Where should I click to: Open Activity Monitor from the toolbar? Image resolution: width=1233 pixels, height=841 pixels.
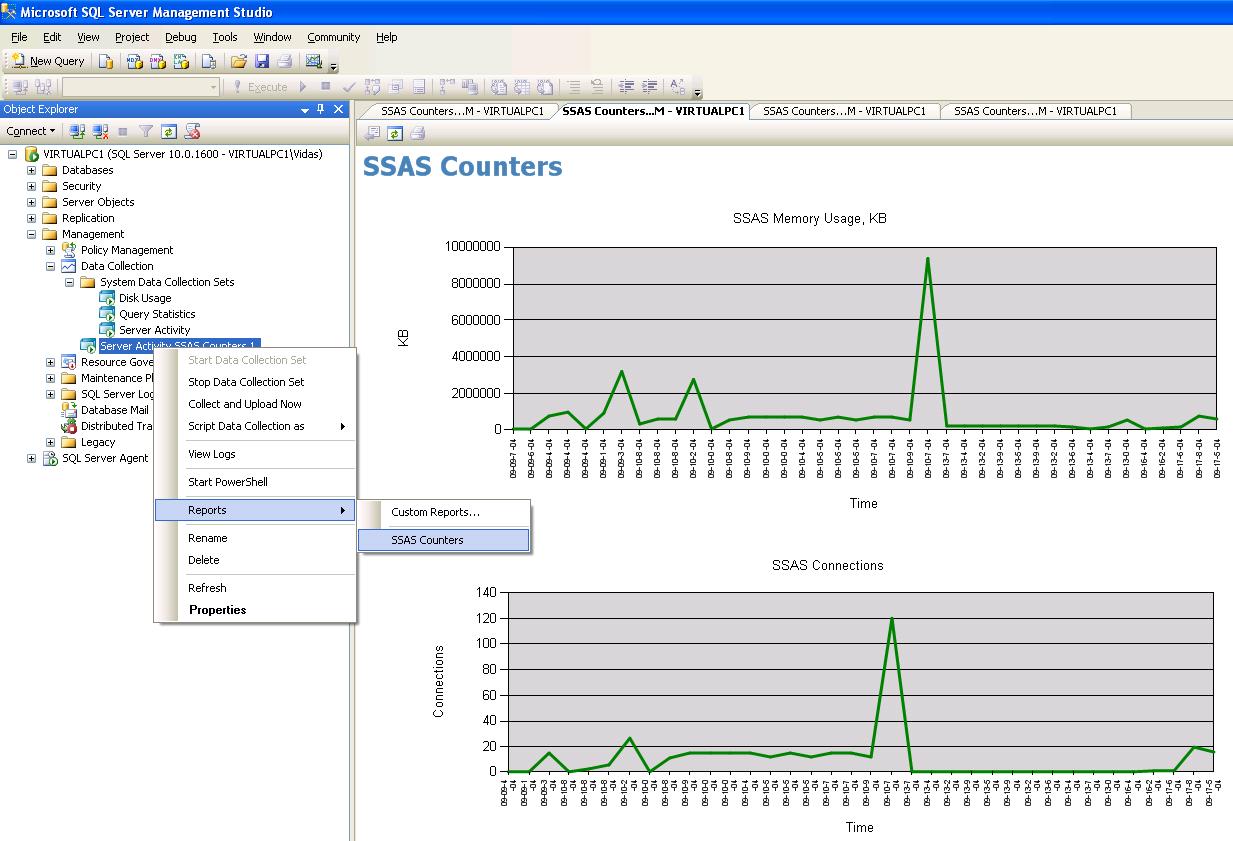coord(314,61)
